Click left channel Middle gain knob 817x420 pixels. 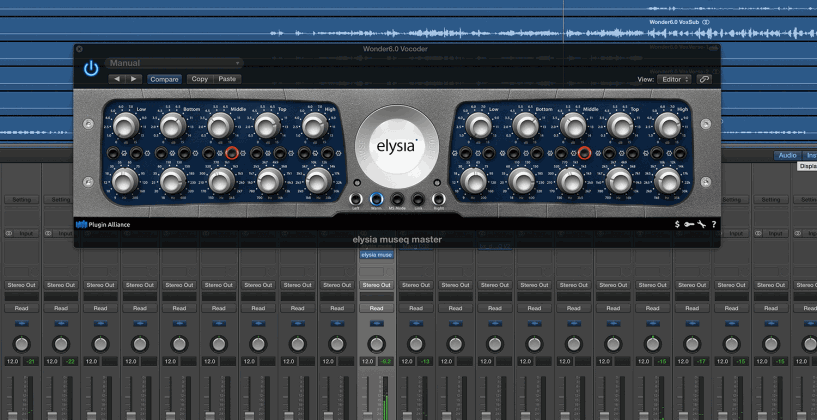point(220,126)
